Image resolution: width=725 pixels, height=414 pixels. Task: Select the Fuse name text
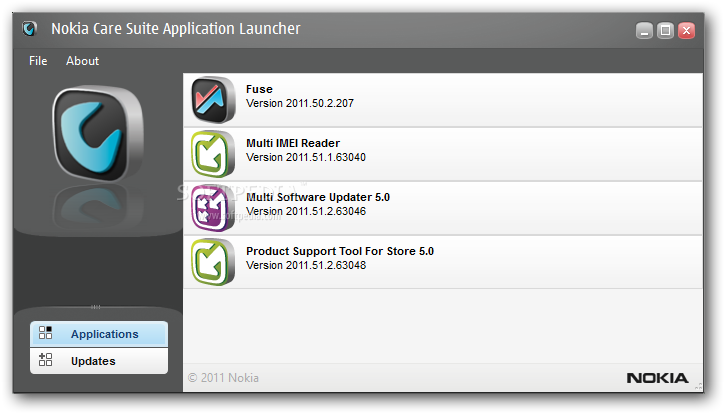point(259,89)
